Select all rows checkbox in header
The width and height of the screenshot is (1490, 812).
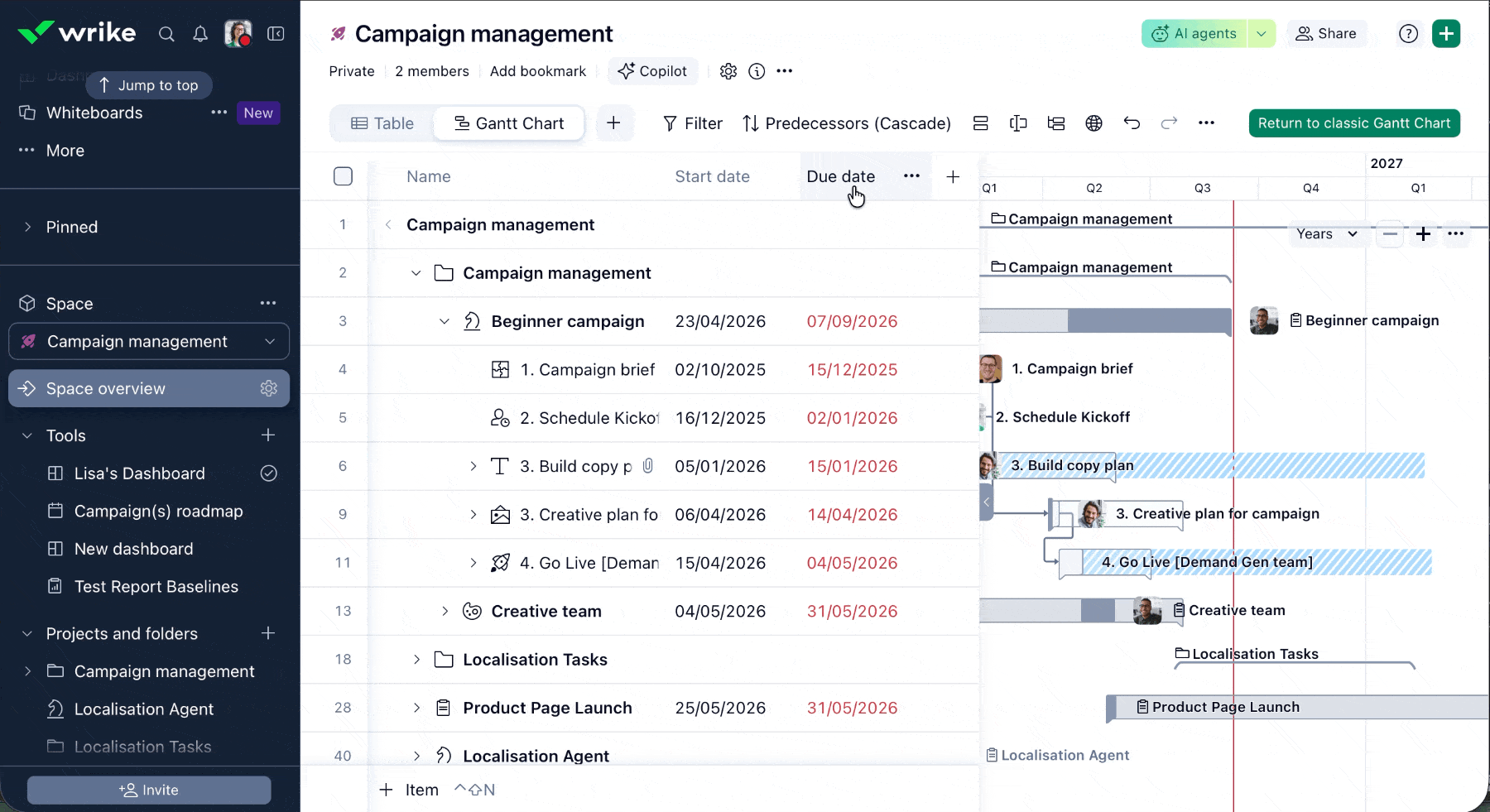[x=343, y=176]
